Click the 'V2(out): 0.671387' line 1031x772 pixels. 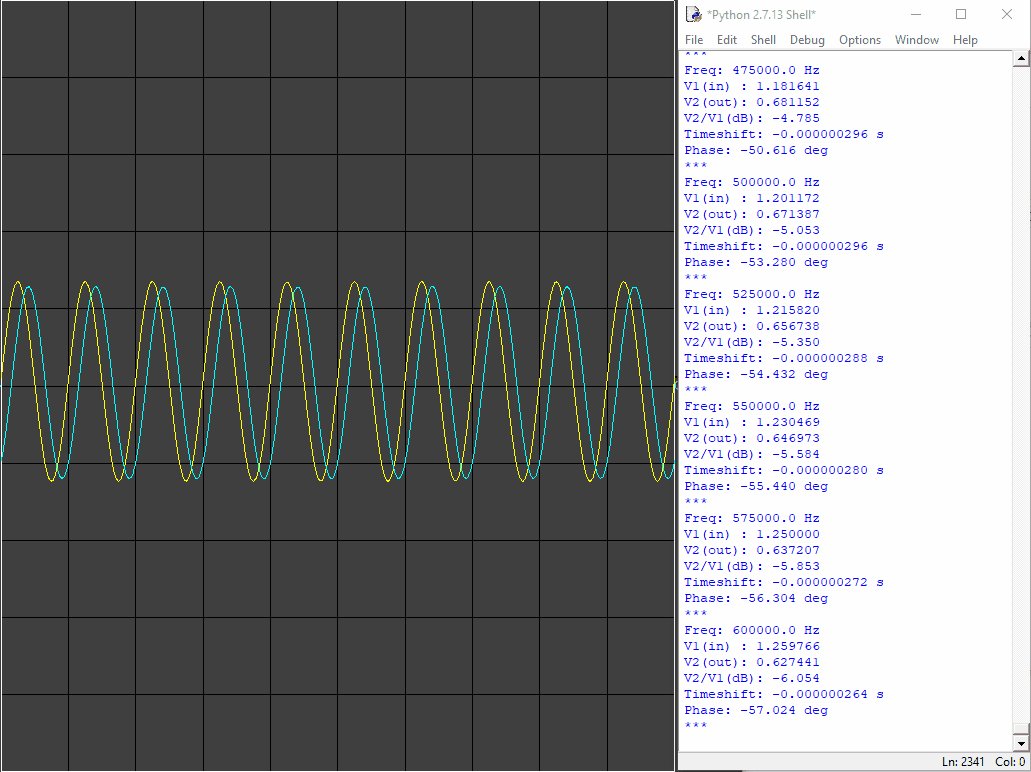(752, 214)
